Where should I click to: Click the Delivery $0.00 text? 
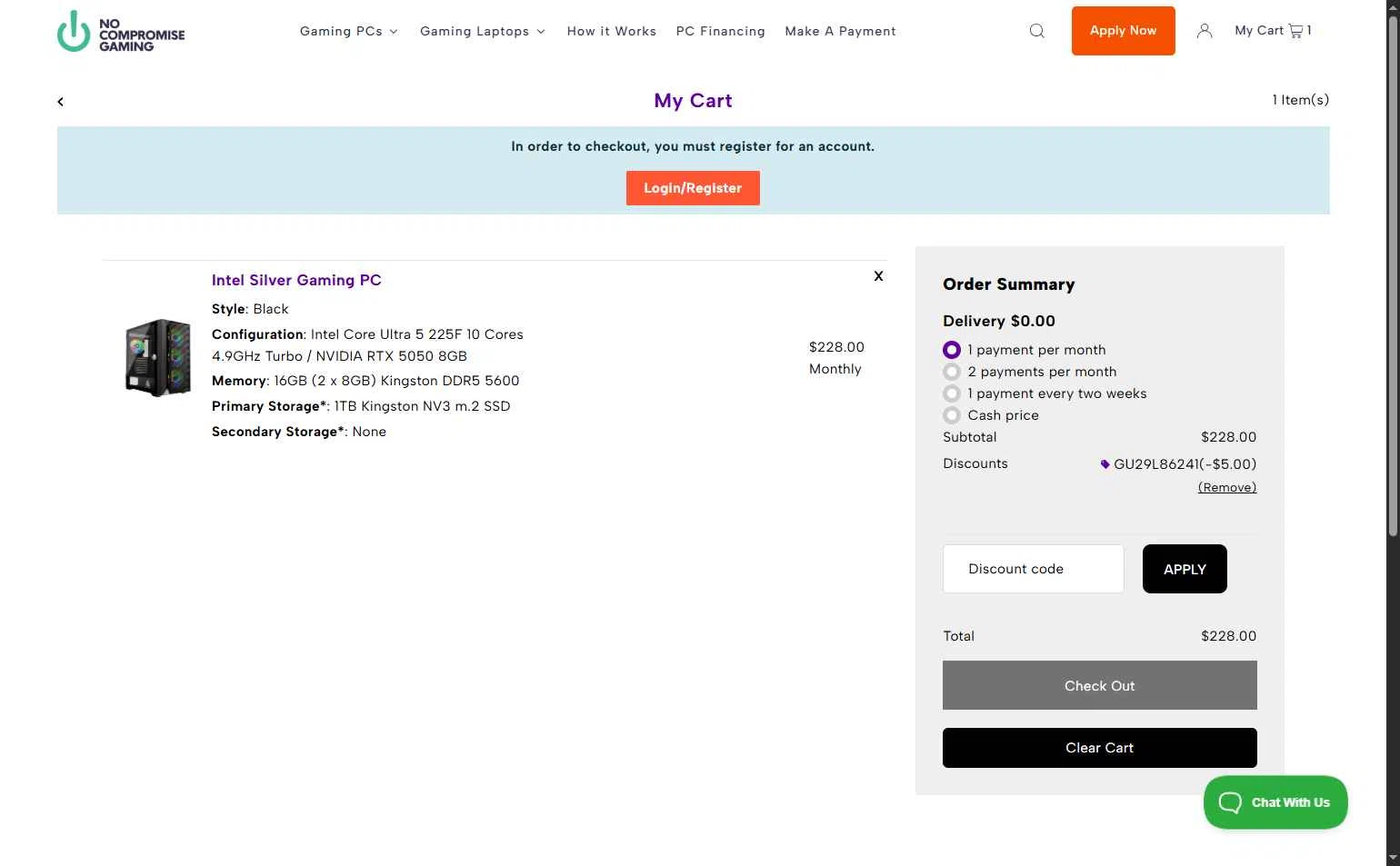click(x=999, y=321)
